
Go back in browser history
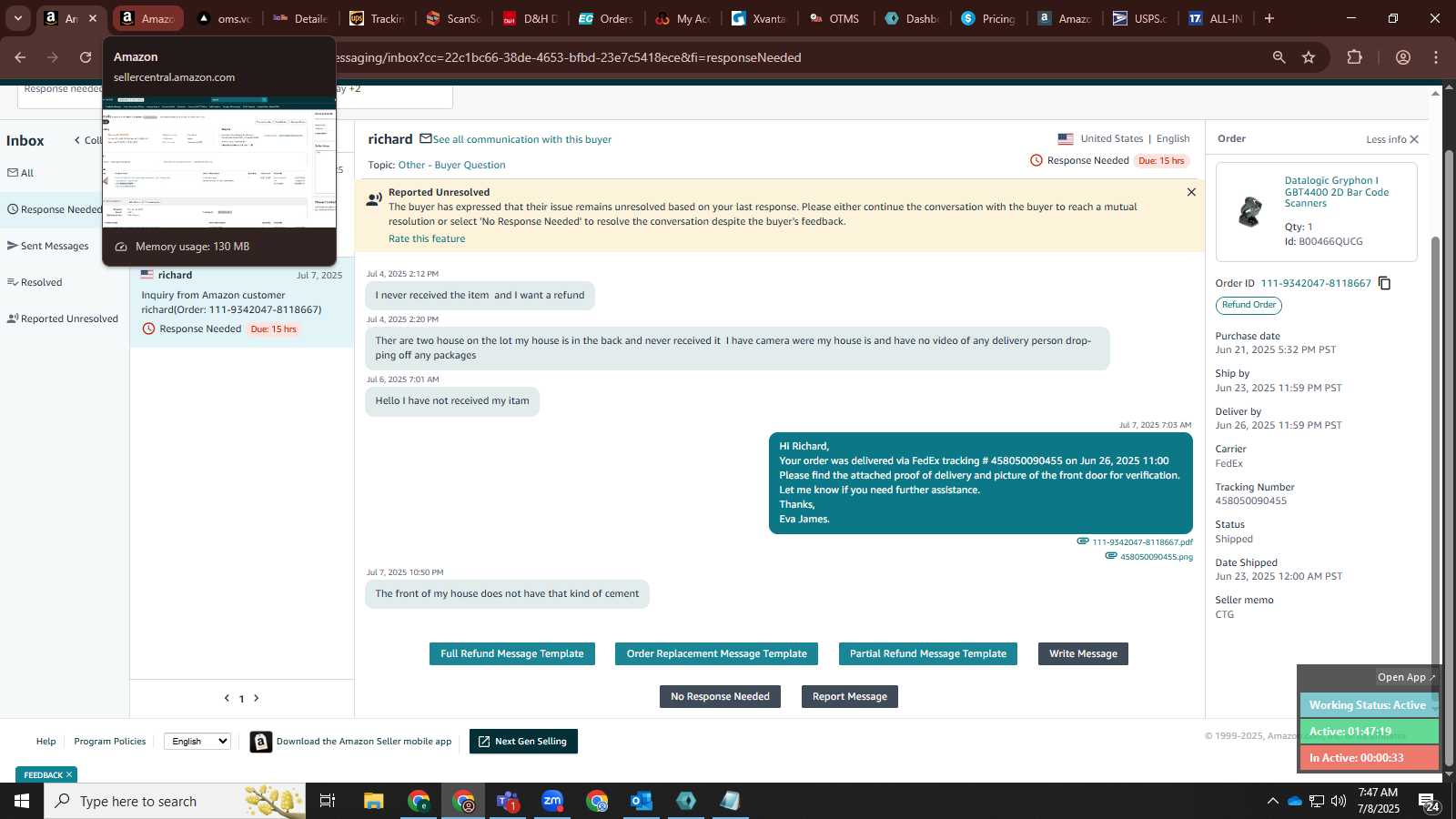(20, 57)
